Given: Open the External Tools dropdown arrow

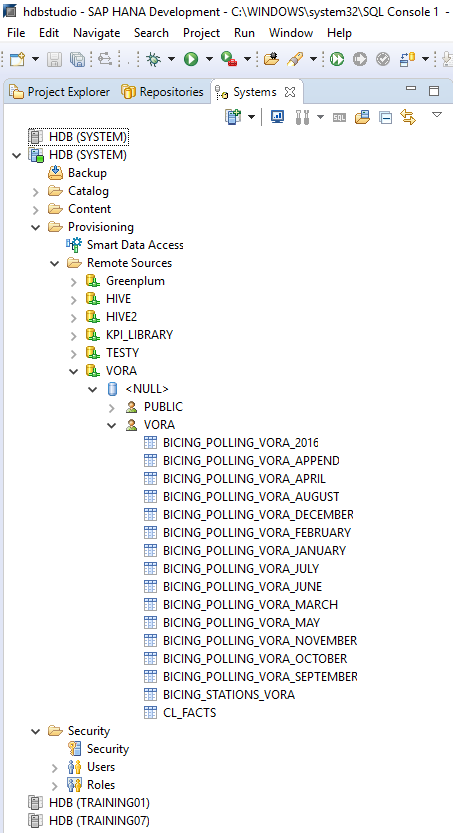Looking at the screenshot, I should click(x=247, y=59).
